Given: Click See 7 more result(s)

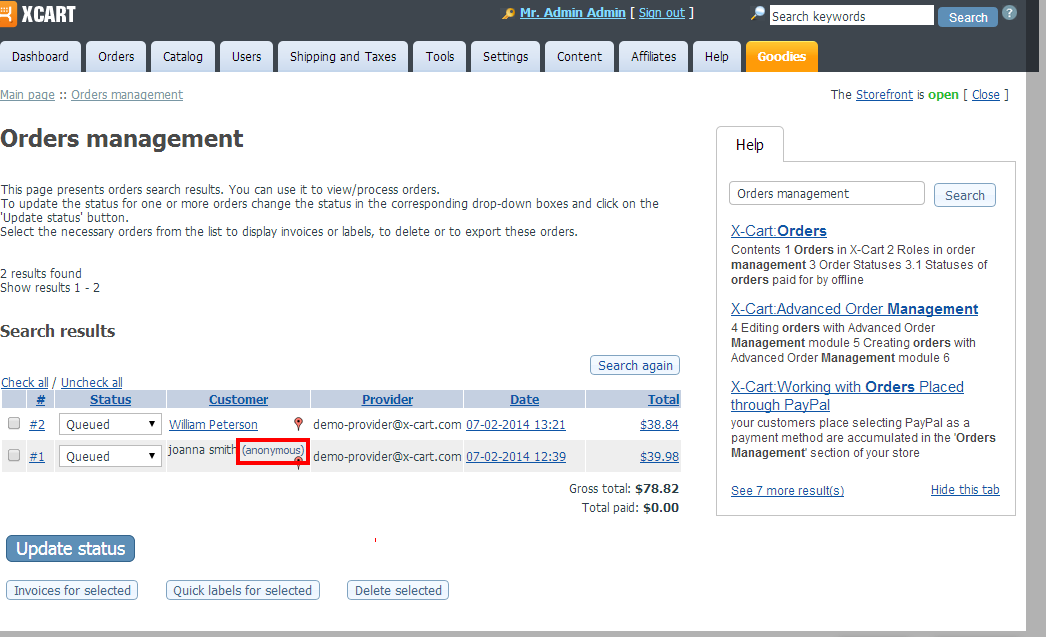Looking at the screenshot, I should click(787, 490).
